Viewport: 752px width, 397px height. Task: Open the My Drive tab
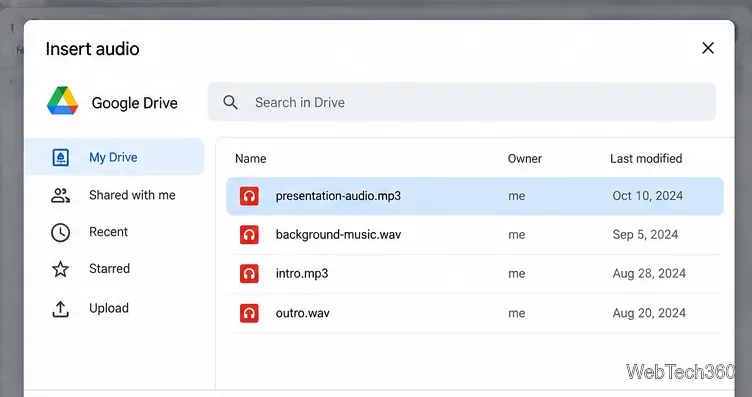tap(115, 157)
